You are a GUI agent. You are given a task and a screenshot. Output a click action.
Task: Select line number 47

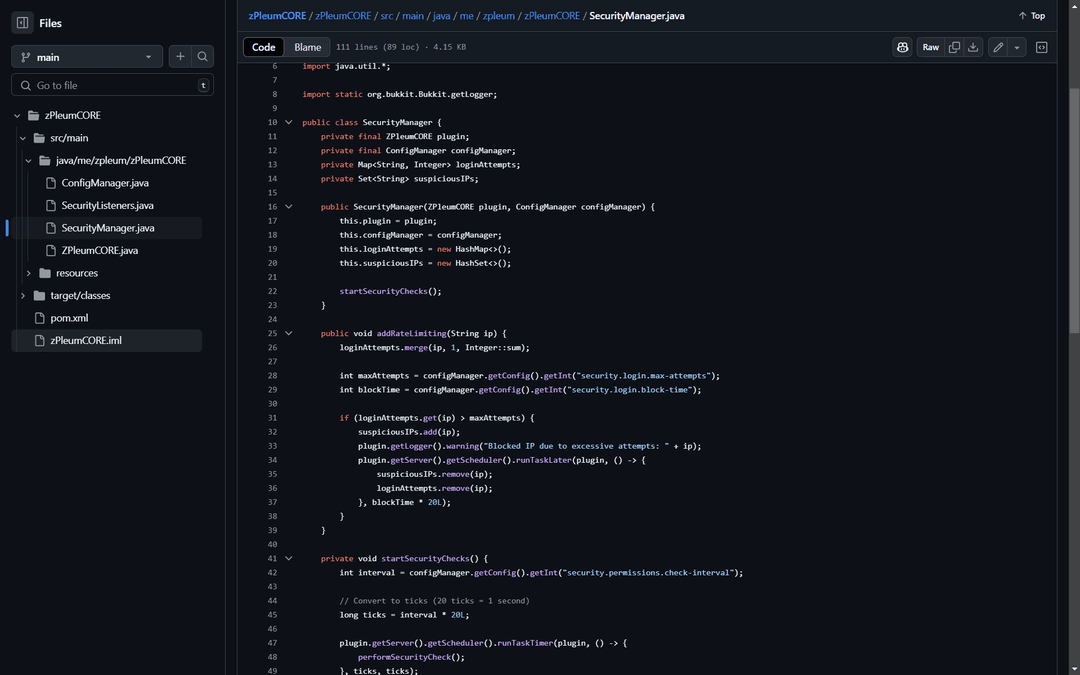pyautogui.click(x=273, y=643)
